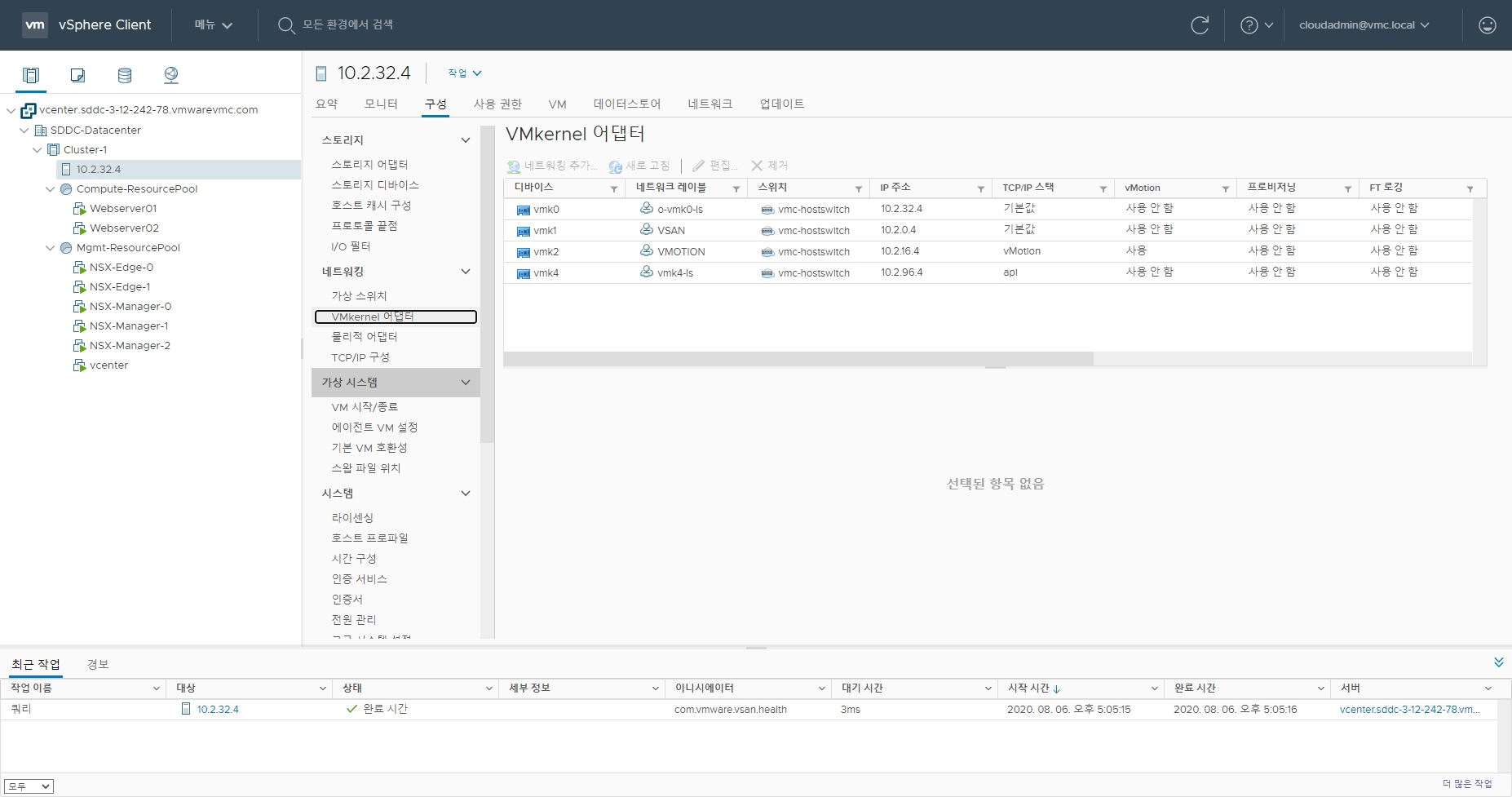This screenshot has width=1512, height=797.
Task: Click the VSAN network label icon
Action: tap(647, 229)
